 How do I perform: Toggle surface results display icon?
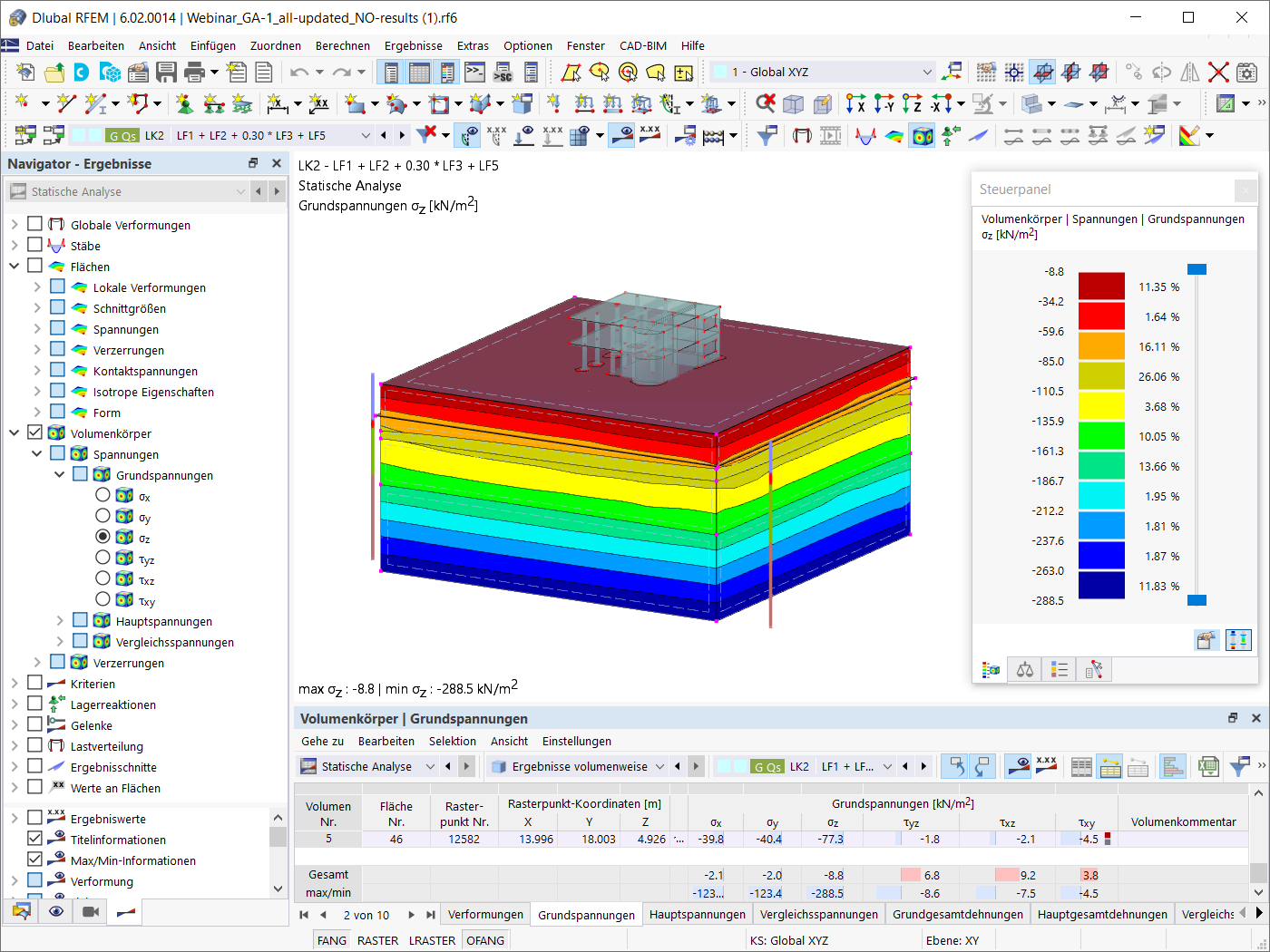click(x=894, y=136)
